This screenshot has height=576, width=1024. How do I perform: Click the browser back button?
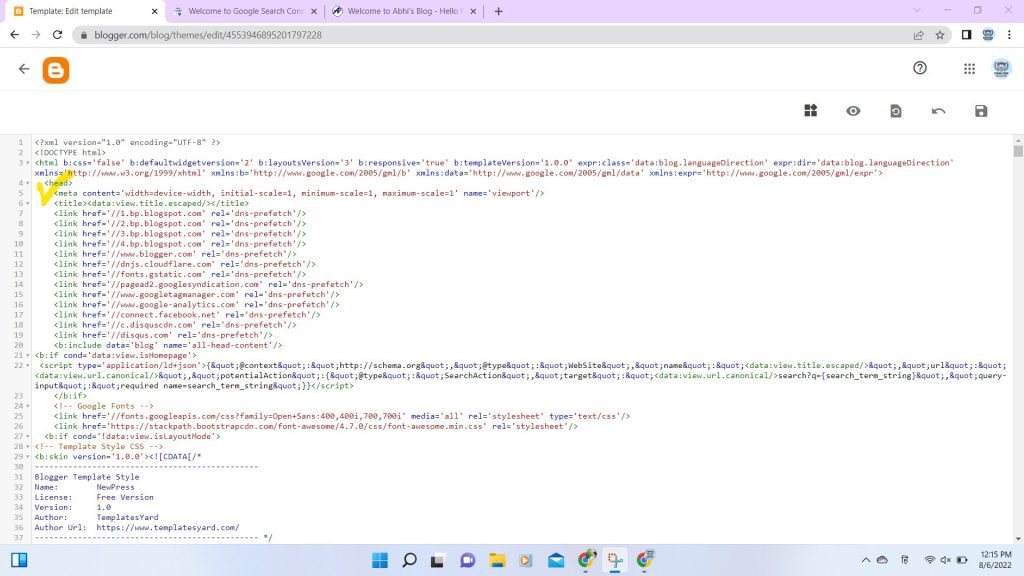tap(14, 35)
